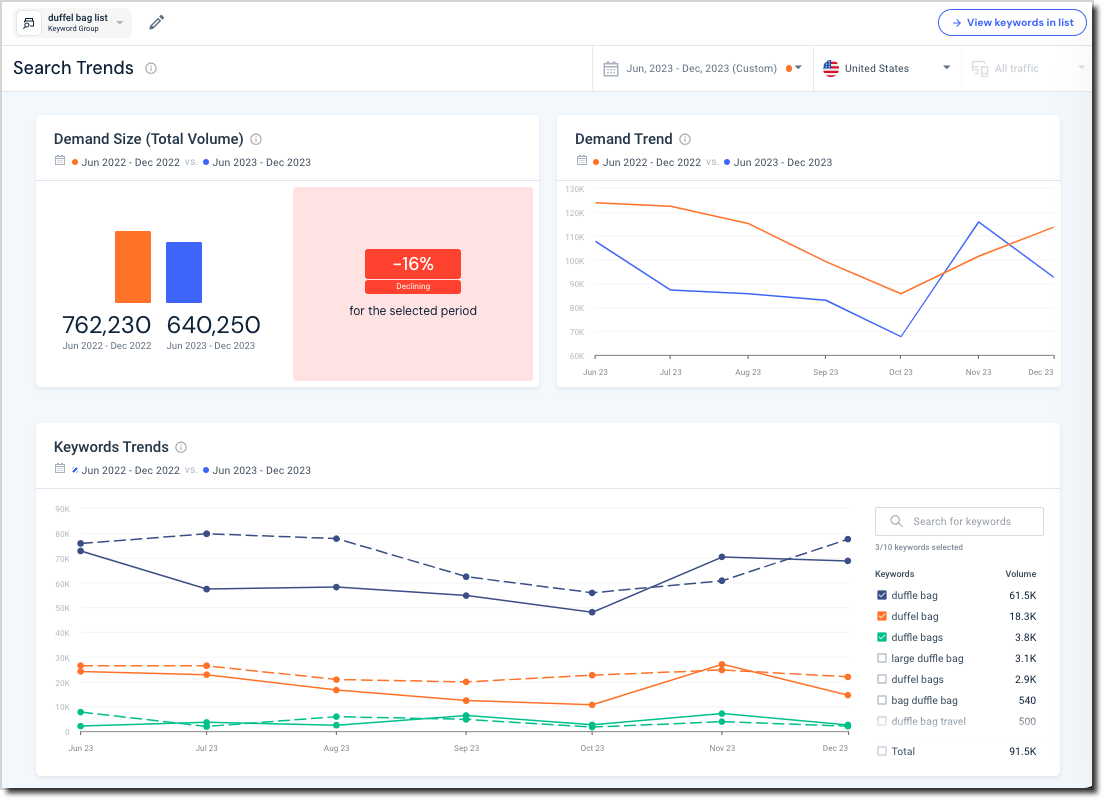Expand the duffel bag list group selector
Screen dimensions: 1104x800
point(118,22)
